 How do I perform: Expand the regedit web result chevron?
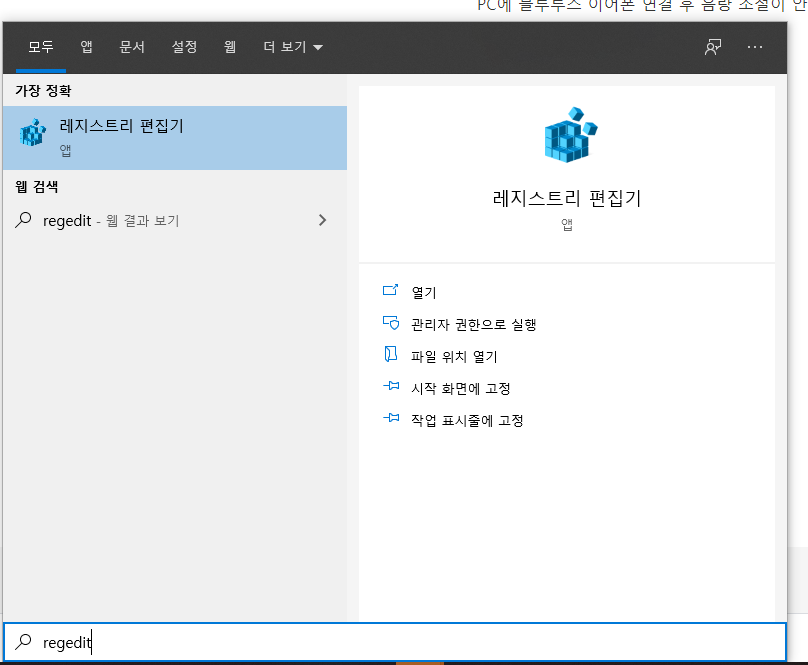coord(323,220)
